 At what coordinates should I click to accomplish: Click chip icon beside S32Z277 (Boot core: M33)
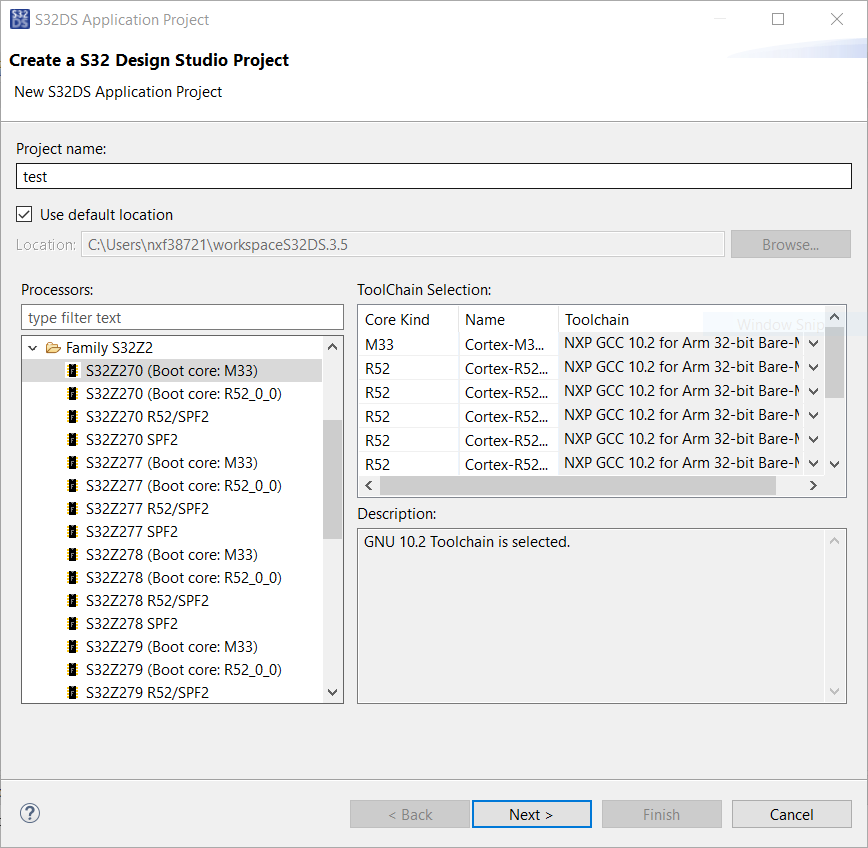(x=73, y=463)
